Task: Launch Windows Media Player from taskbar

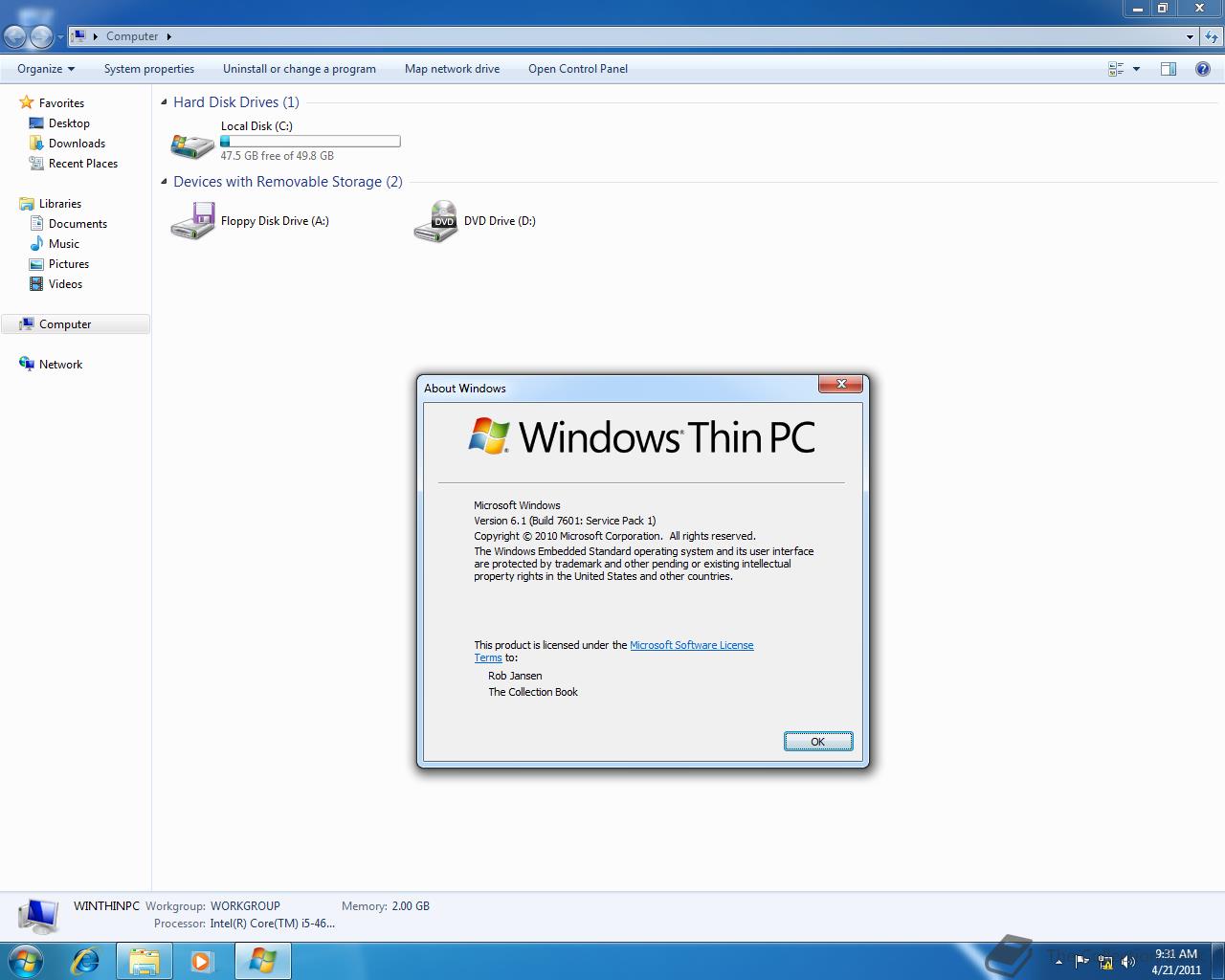Action: [x=202, y=961]
